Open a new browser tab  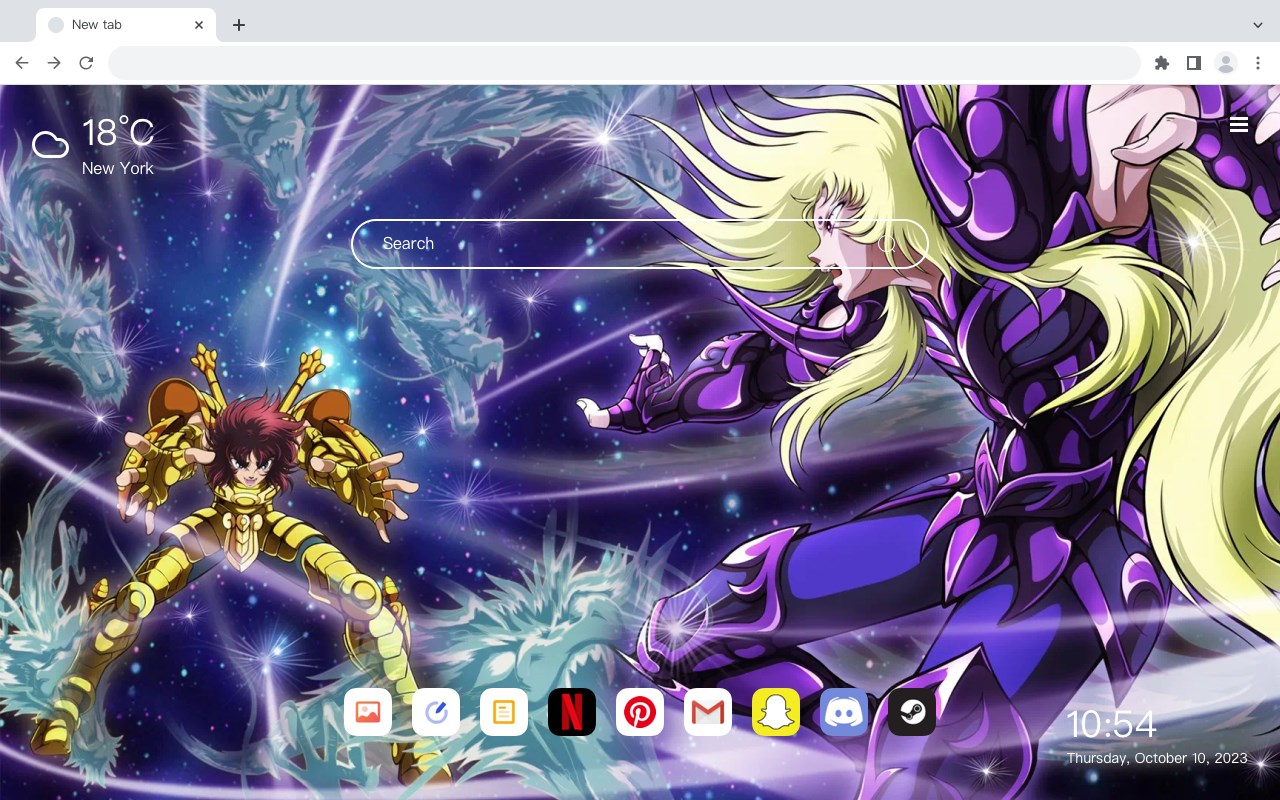[x=238, y=25]
